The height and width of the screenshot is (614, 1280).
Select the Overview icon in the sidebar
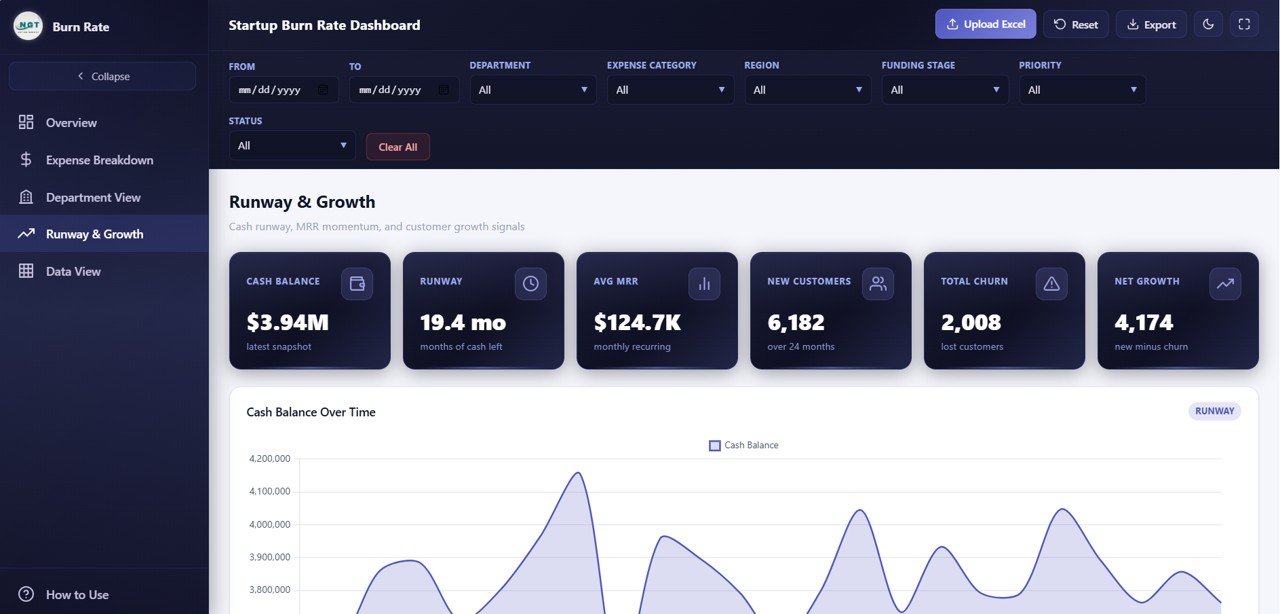(27, 122)
